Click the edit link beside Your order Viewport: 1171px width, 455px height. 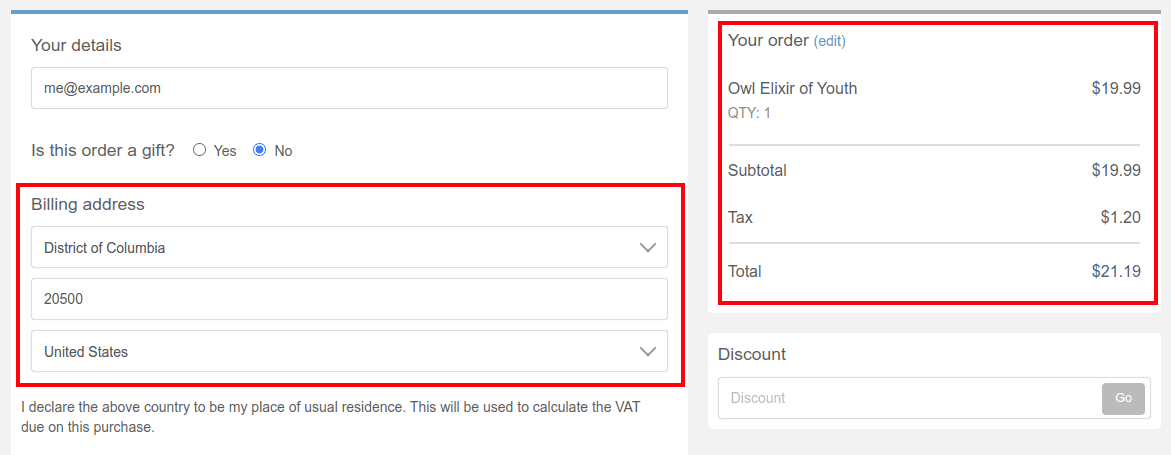[829, 41]
